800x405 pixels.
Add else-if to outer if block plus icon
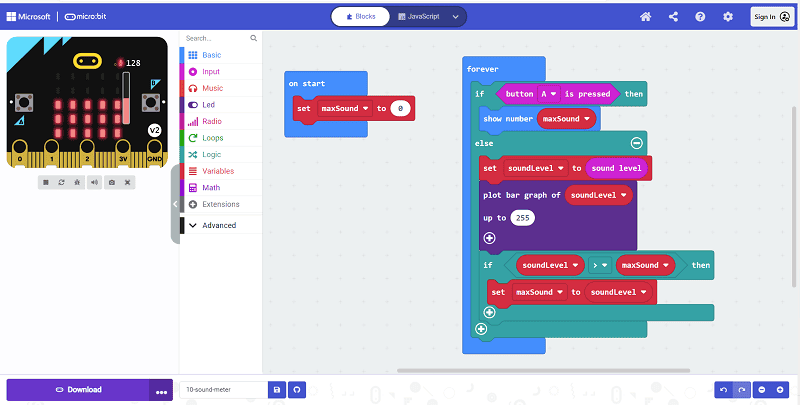coord(481,329)
